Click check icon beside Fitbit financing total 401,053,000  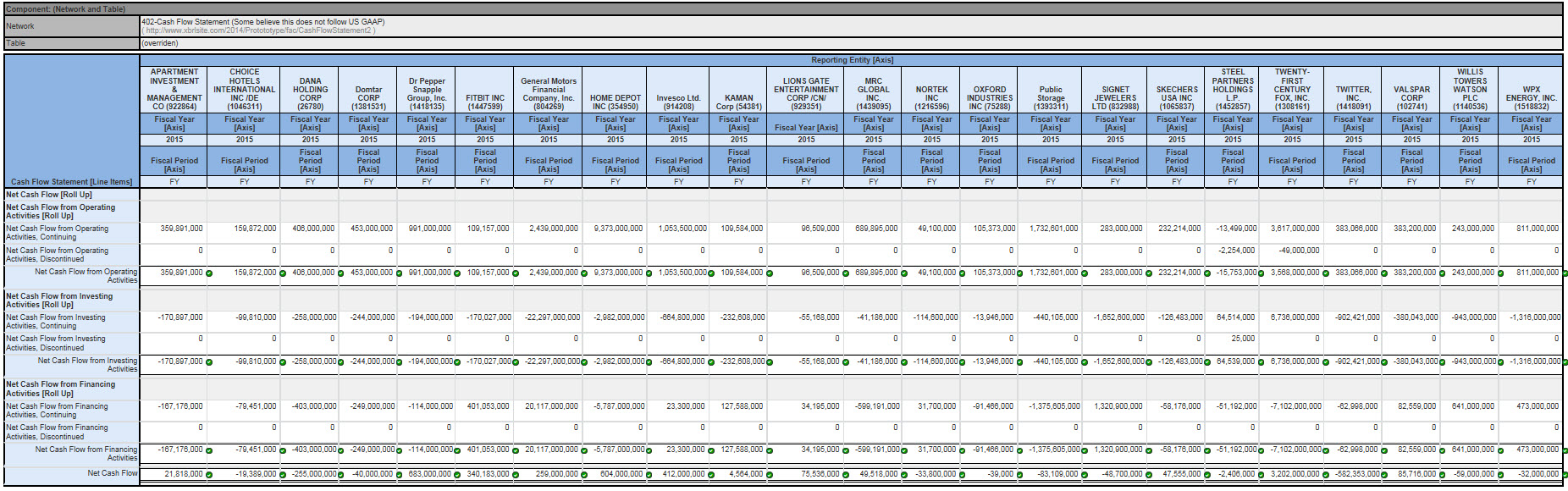coord(516,450)
